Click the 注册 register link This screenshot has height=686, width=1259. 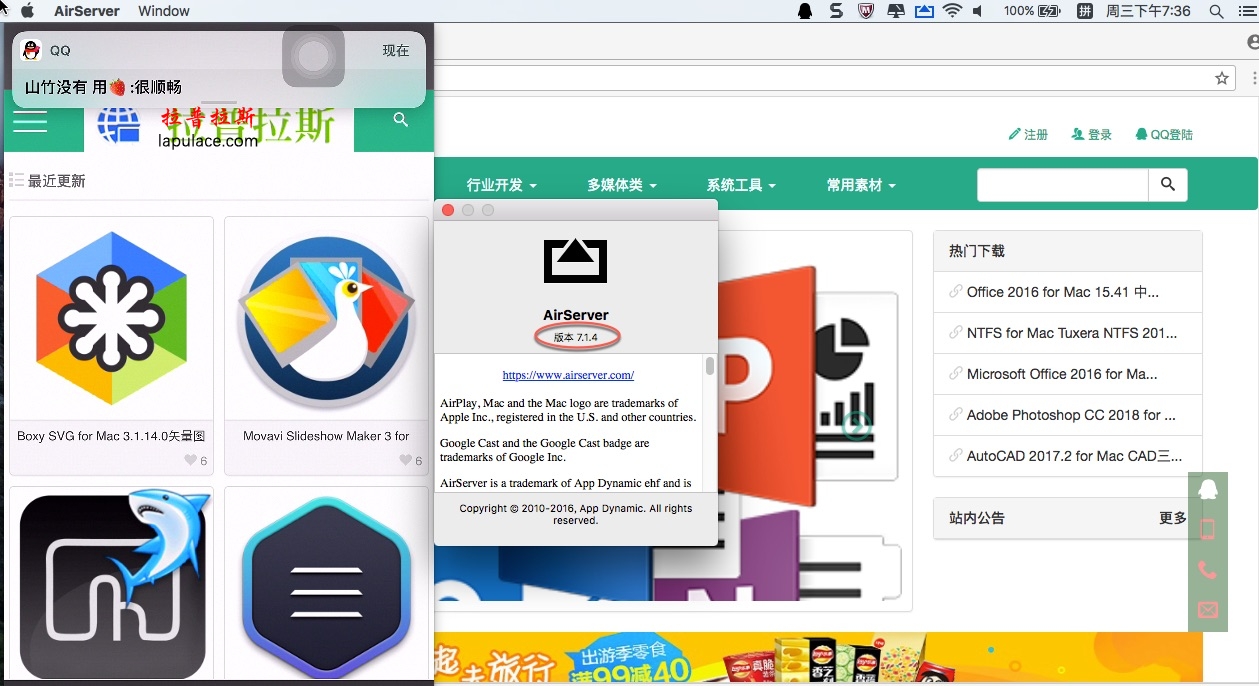1028,135
